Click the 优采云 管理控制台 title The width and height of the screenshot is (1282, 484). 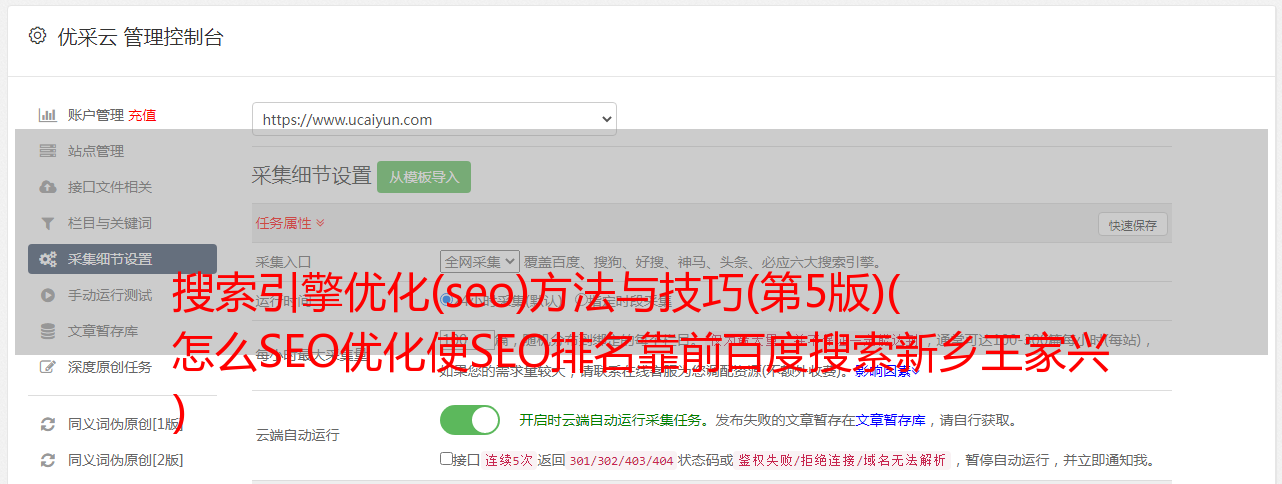pyautogui.click(x=140, y=37)
